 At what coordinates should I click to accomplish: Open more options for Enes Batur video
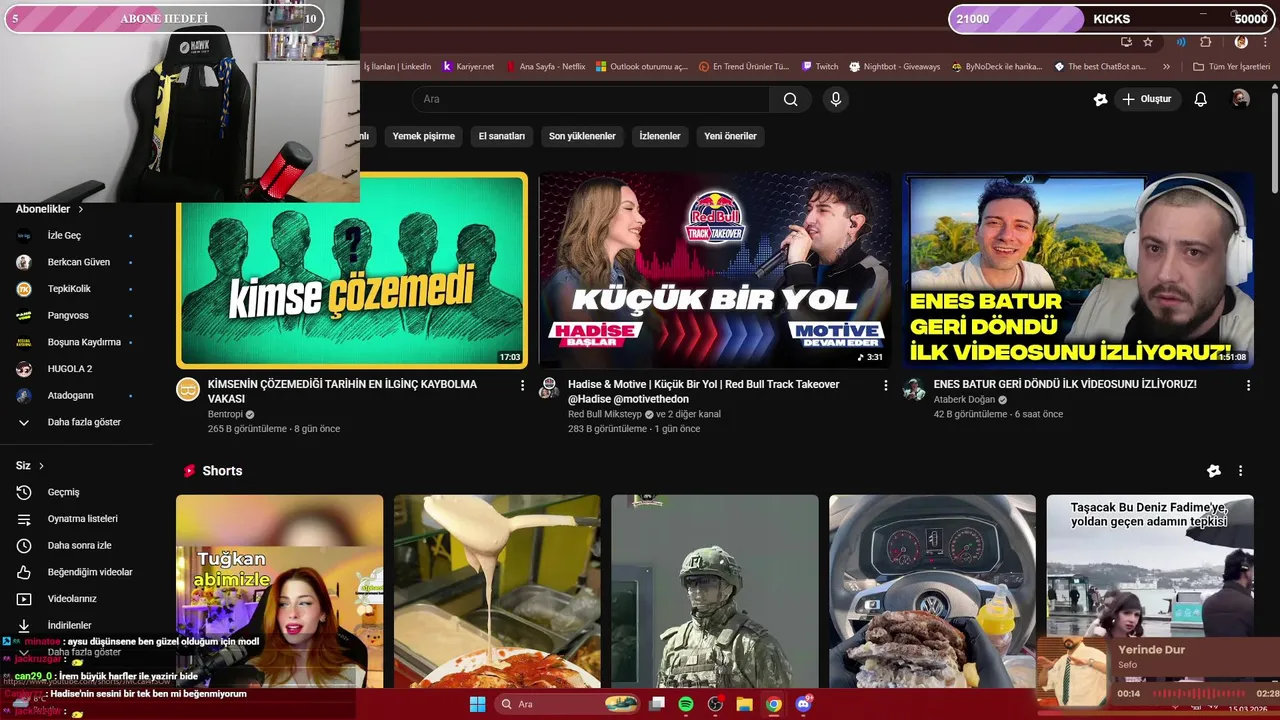pos(1248,385)
